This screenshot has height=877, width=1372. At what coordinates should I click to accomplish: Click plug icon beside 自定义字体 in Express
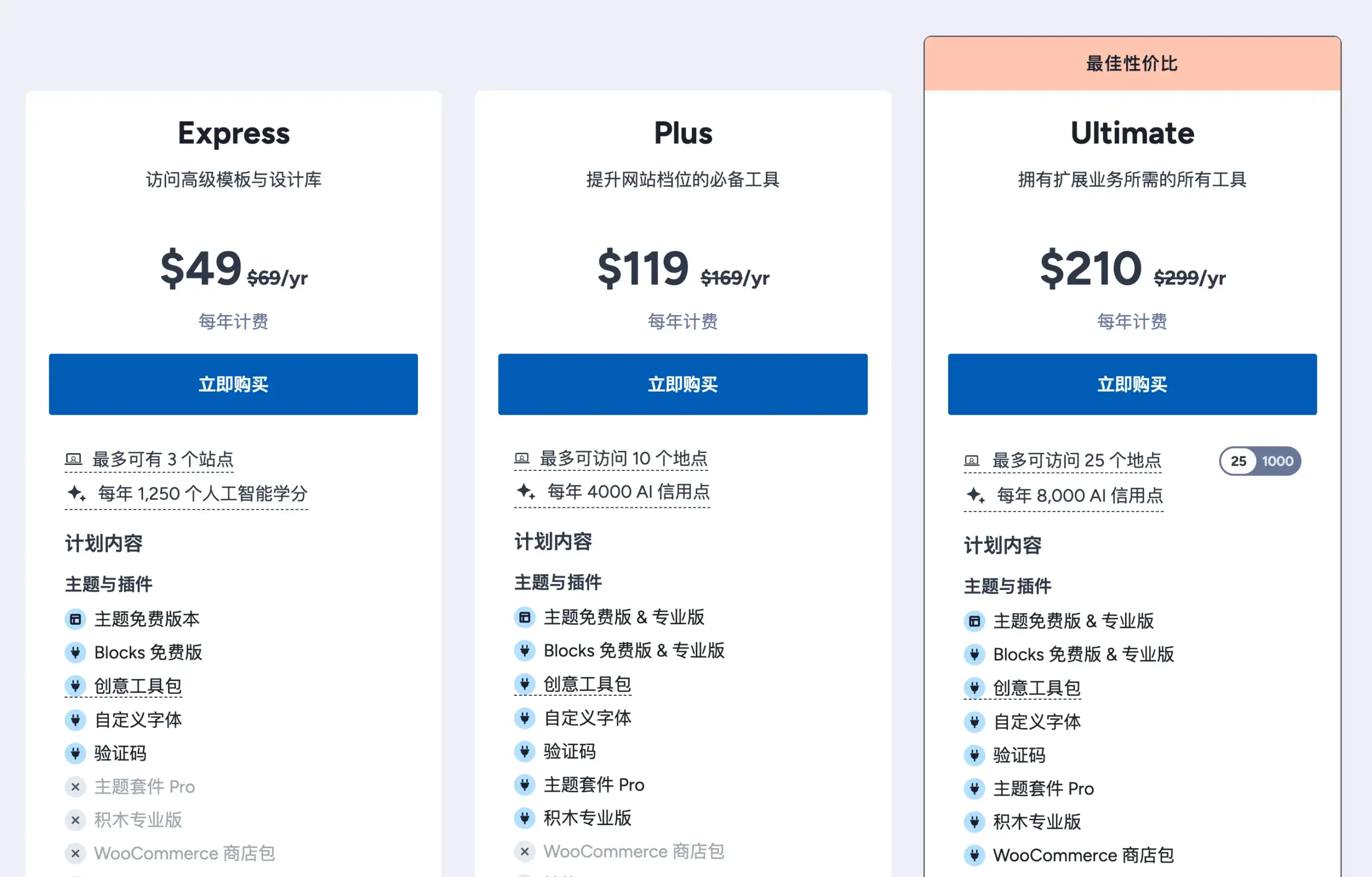[x=75, y=720]
